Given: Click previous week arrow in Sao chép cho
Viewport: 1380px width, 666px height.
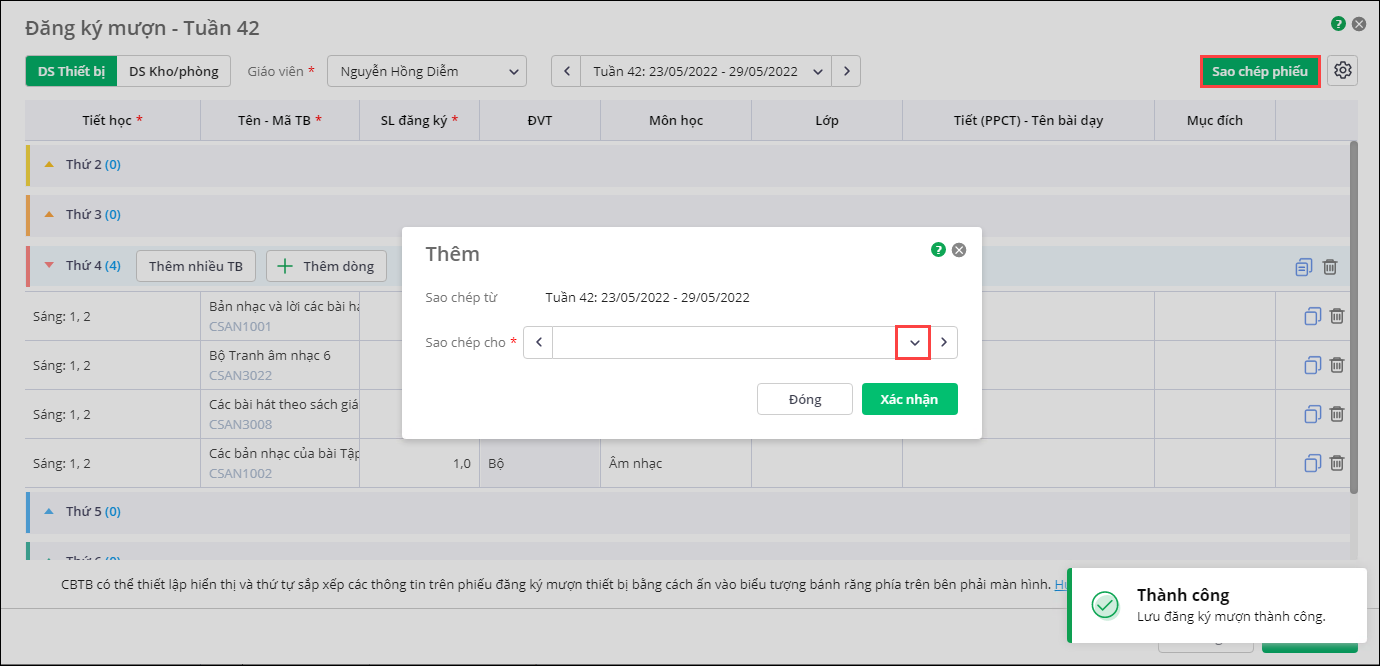Looking at the screenshot, I should point(538,342).
